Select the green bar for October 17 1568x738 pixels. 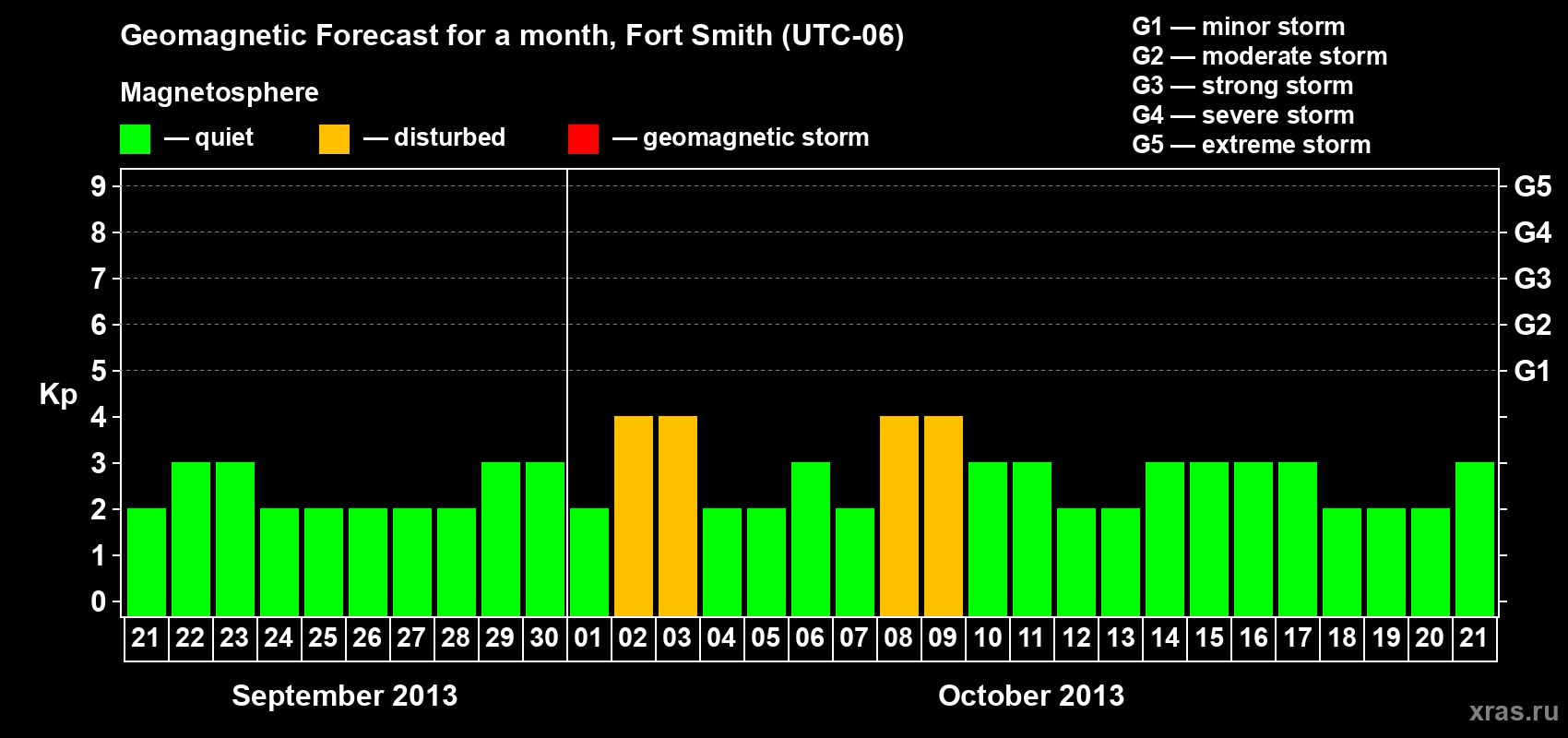(x=1298, y=539)
